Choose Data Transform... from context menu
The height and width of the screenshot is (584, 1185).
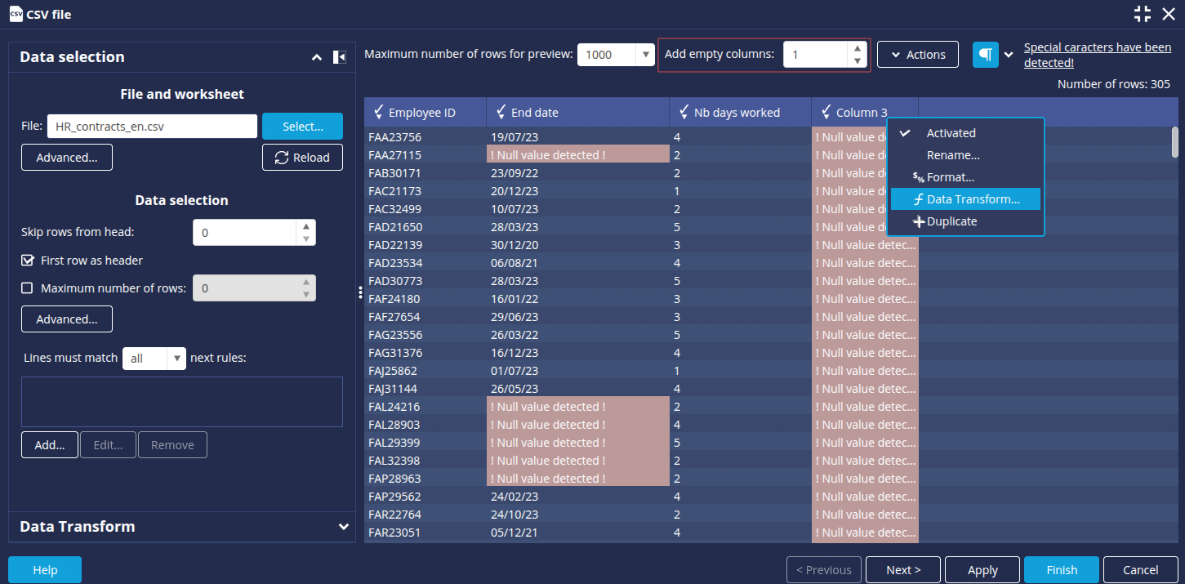pyautogui.click(x=972, y=199)
